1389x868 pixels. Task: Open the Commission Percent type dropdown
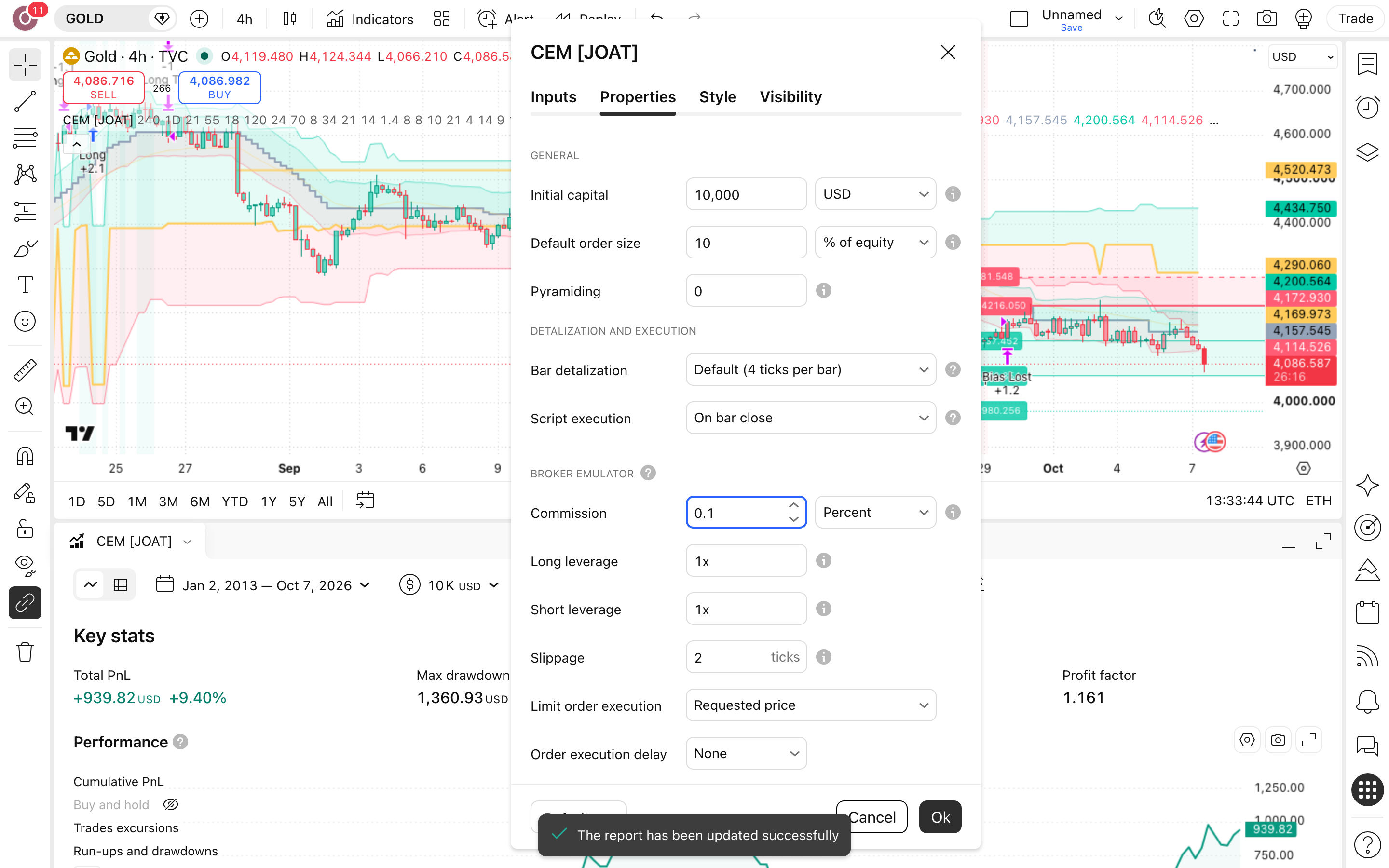875,512
